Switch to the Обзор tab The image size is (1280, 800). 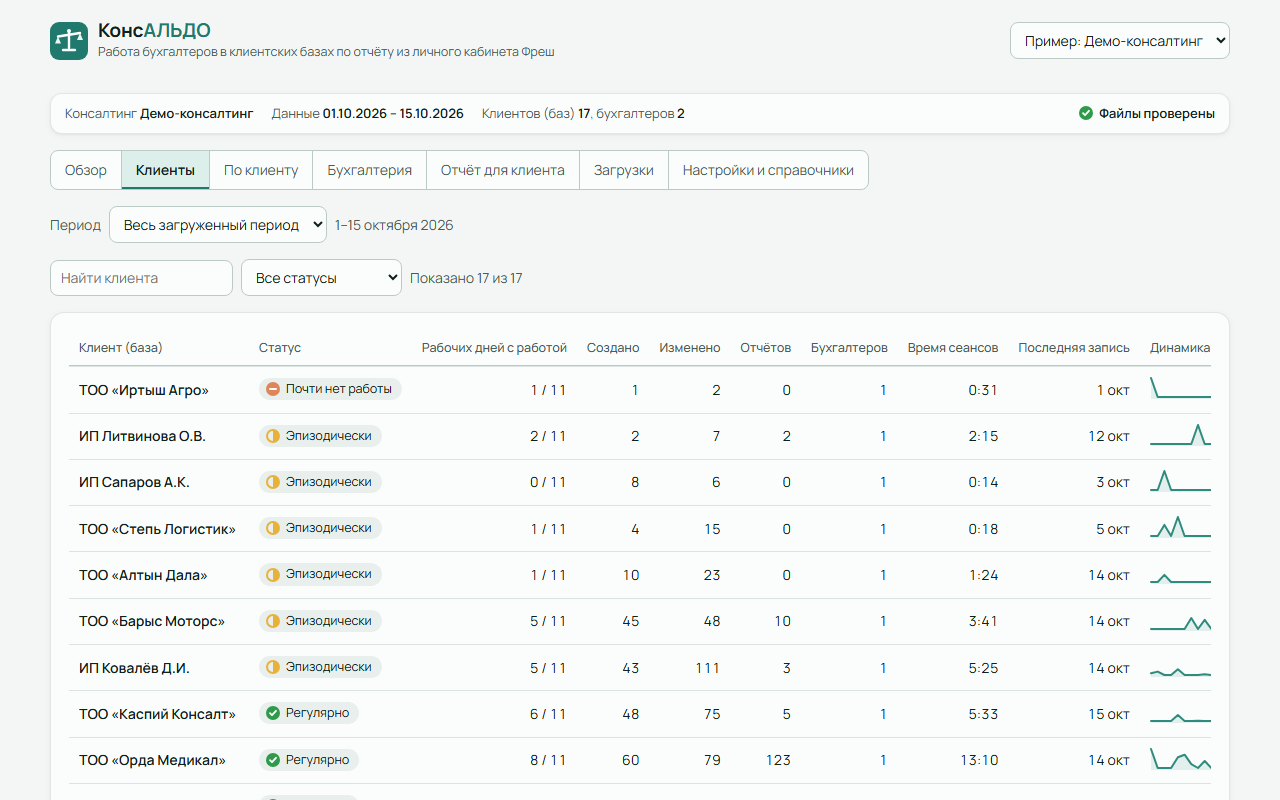coord(86,170)
